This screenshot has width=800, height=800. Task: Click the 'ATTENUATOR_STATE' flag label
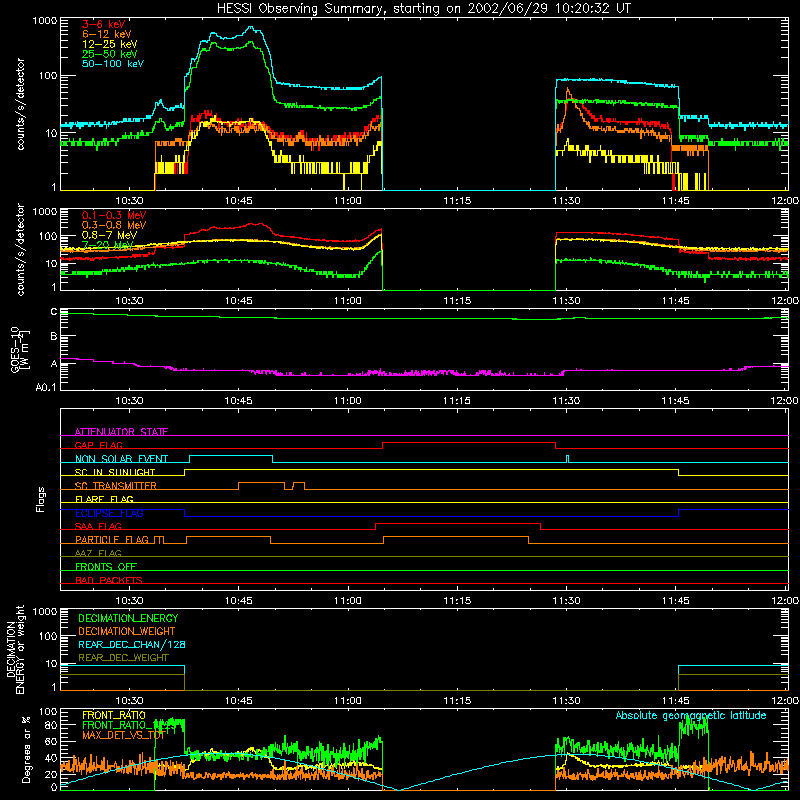pos(121,432)
